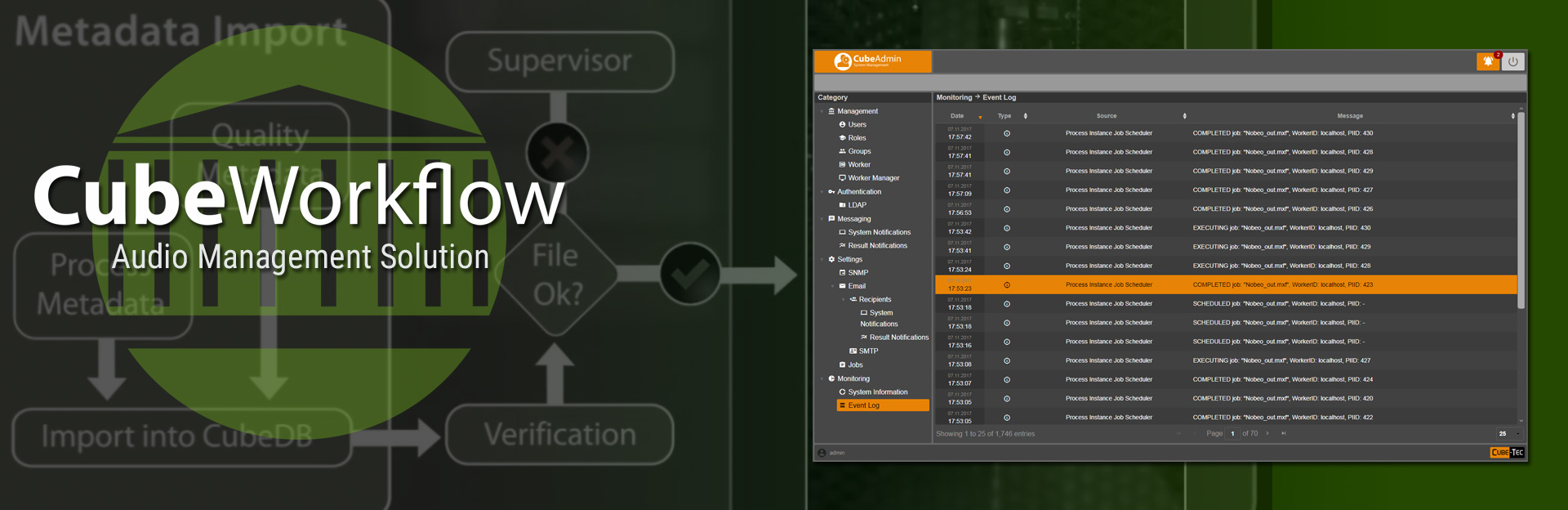Click the event log vertical scrollbar

1521,212
